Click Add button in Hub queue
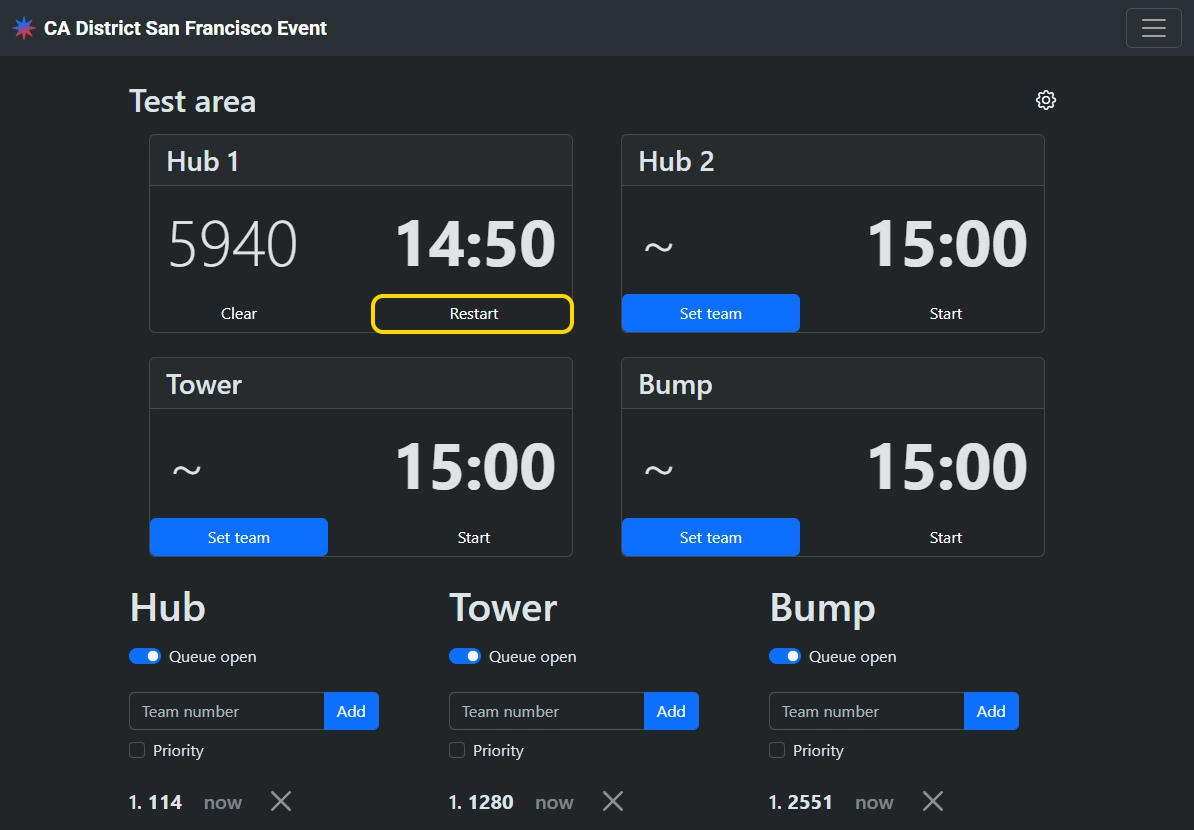The width and height of the screenshot is (1194, 830). 351,711
